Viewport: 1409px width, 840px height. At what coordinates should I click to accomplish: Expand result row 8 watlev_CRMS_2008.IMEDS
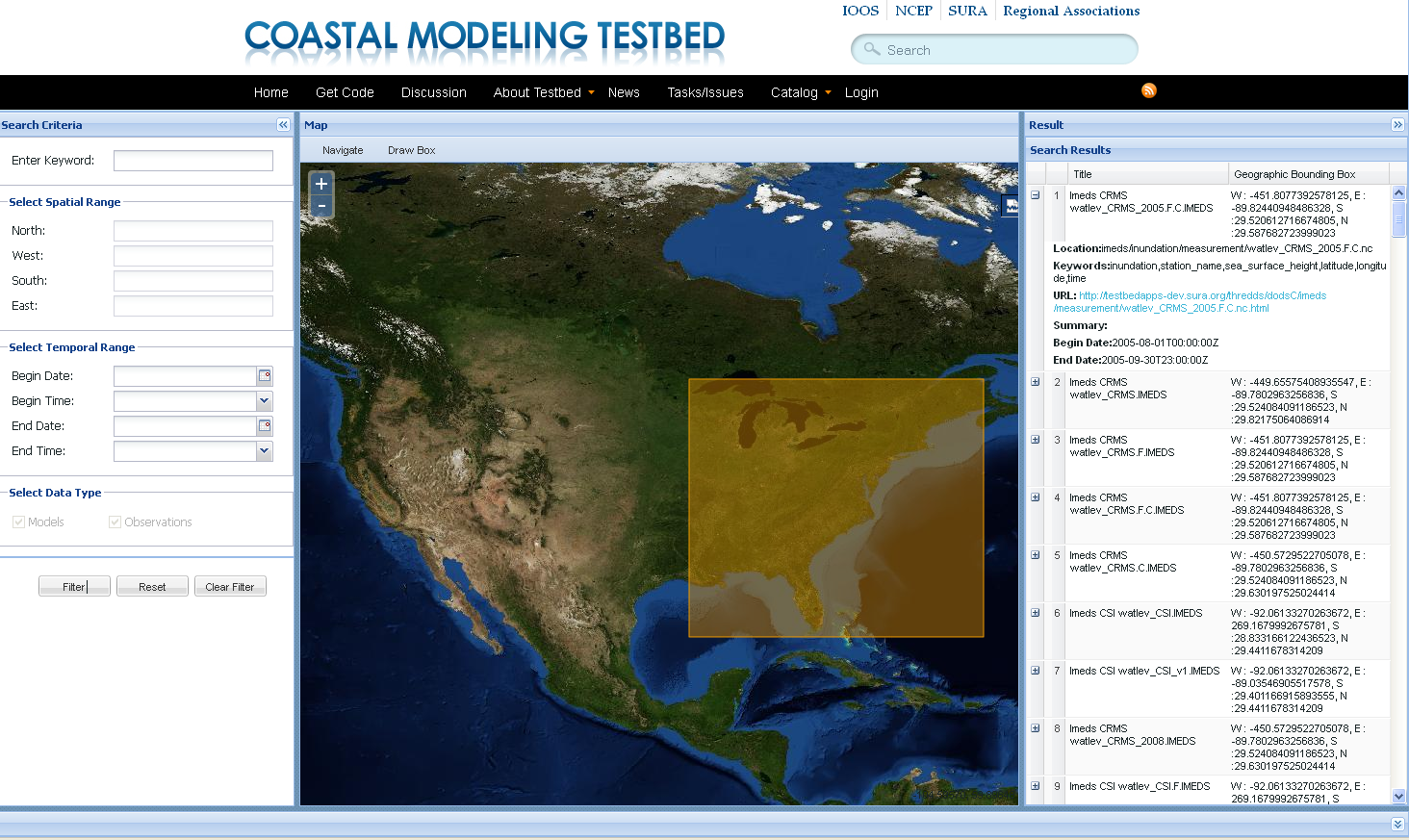point(1036,728)
